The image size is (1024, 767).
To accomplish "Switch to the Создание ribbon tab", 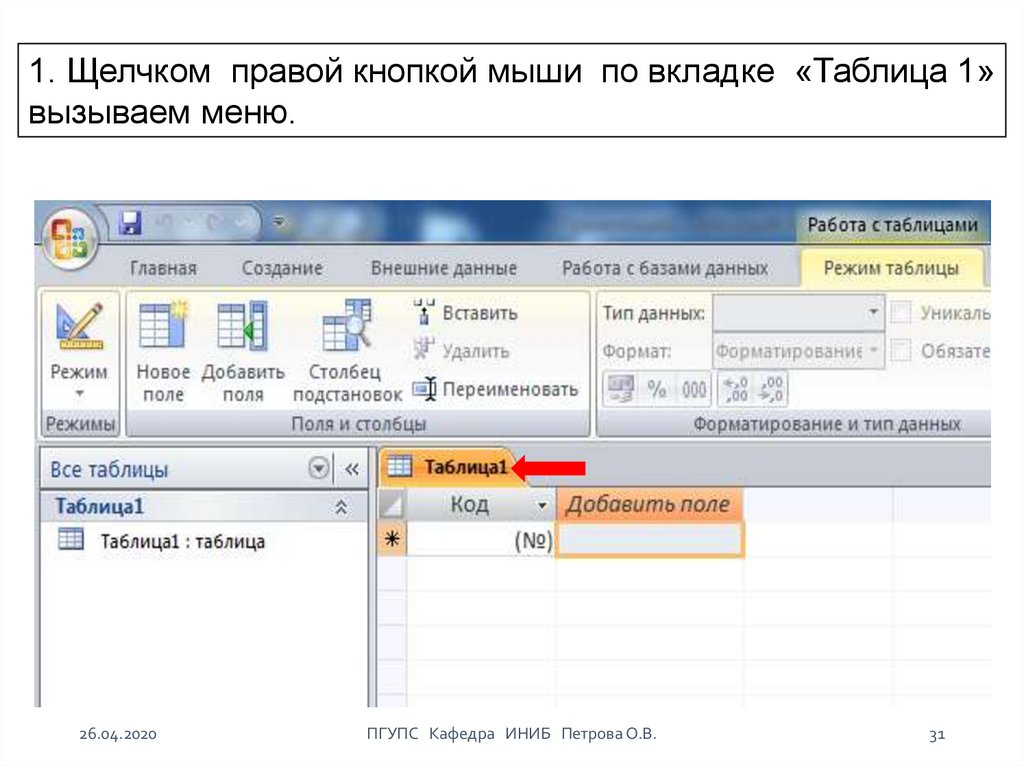I will [282, 268].
